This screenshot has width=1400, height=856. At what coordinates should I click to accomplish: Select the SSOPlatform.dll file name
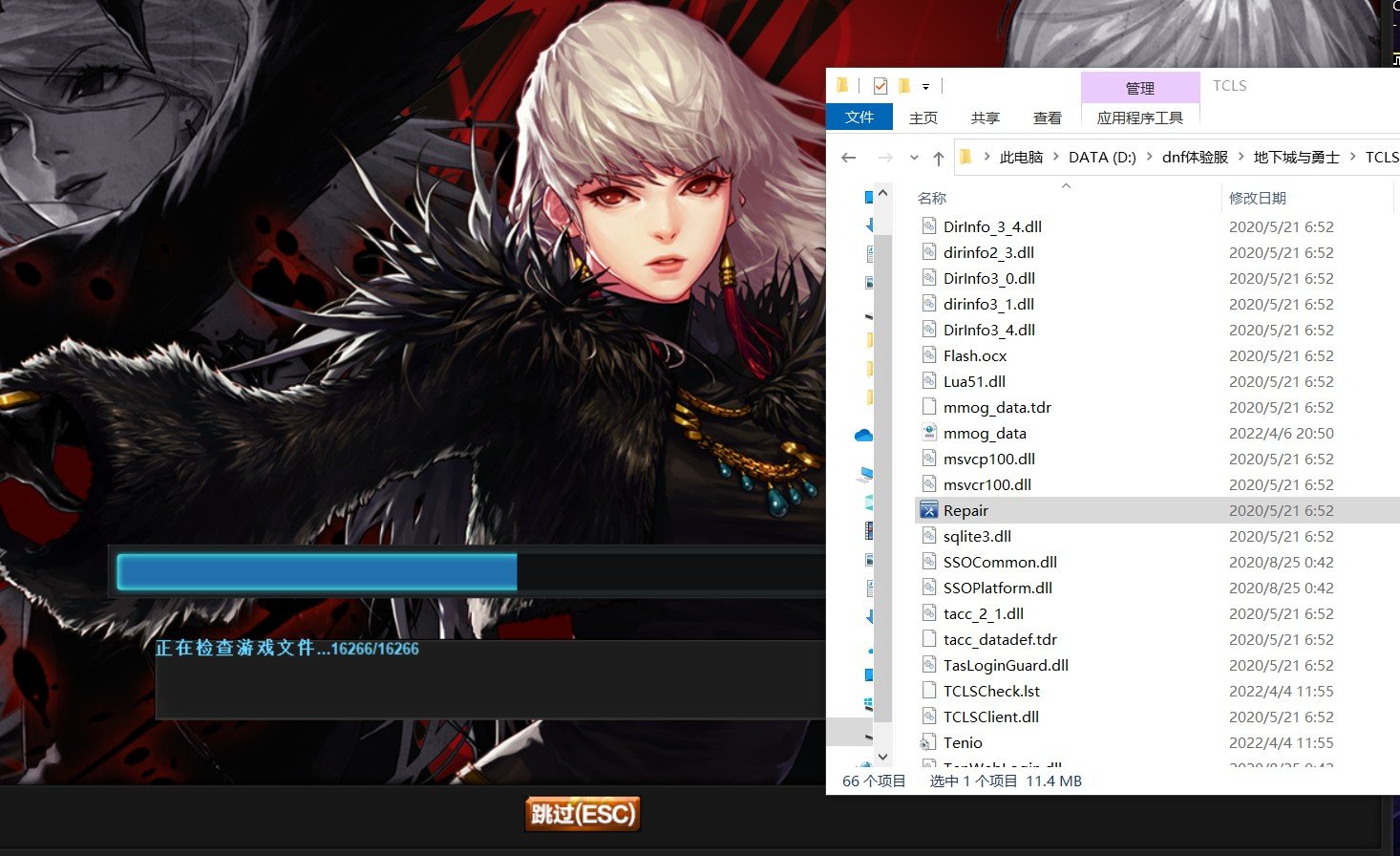(x=998, y=588)
